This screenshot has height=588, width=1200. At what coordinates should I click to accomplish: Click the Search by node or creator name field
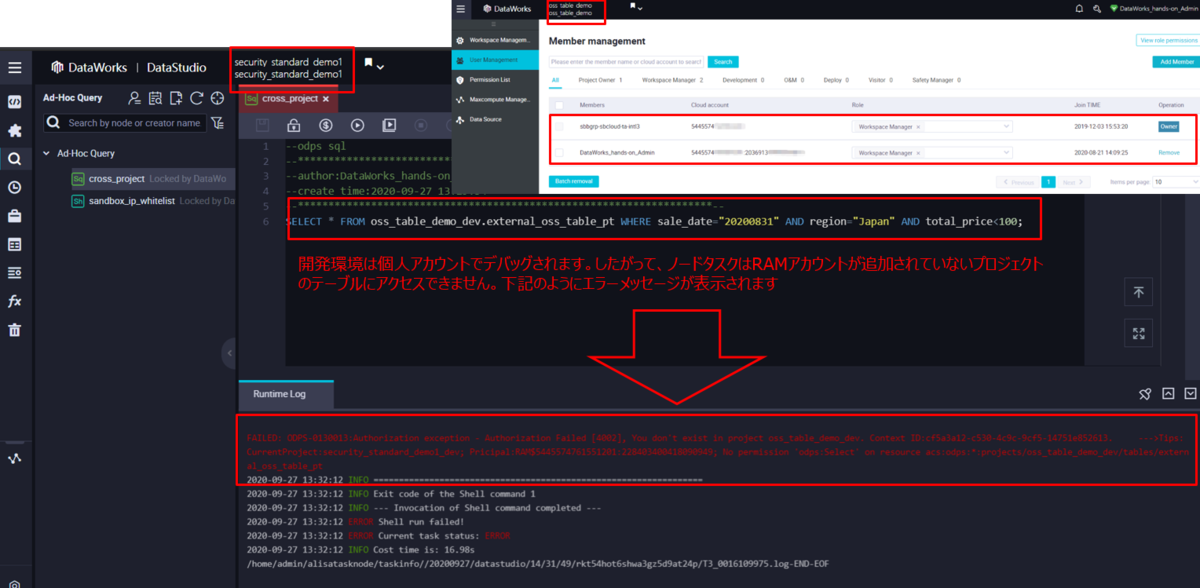point(124,123)
